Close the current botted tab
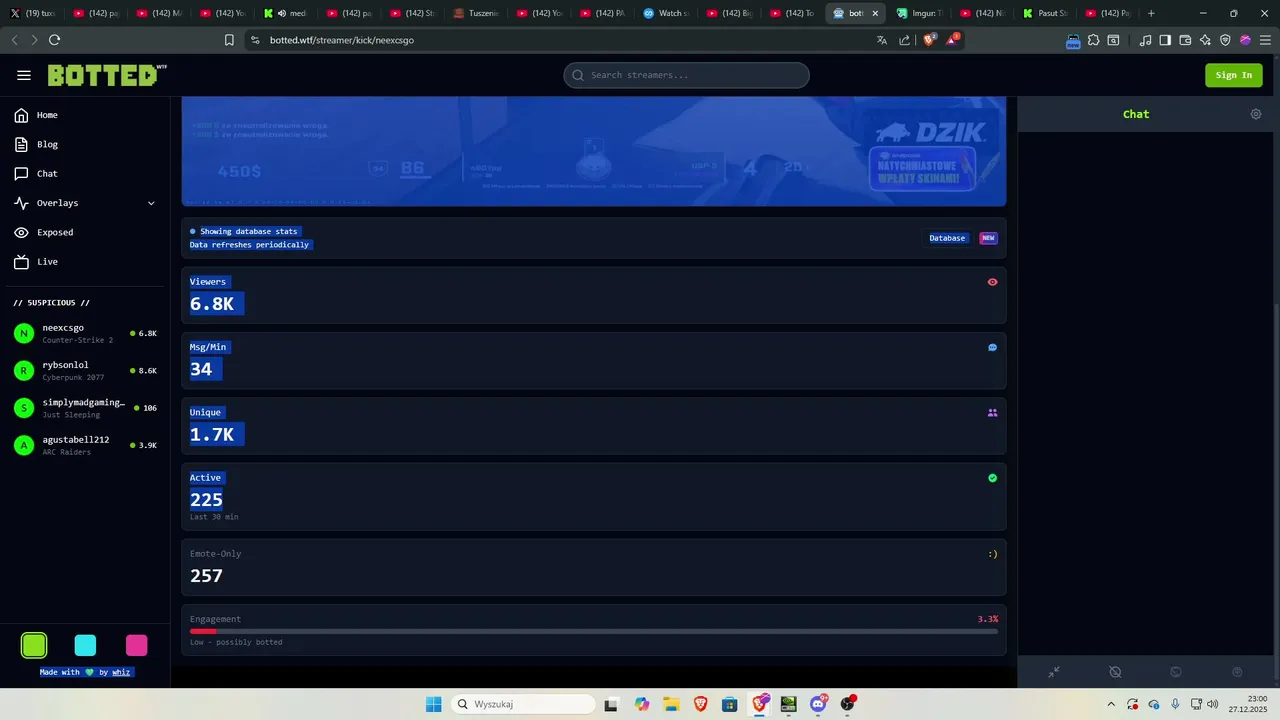This screenshot has height=720, width=1280. 875,13
